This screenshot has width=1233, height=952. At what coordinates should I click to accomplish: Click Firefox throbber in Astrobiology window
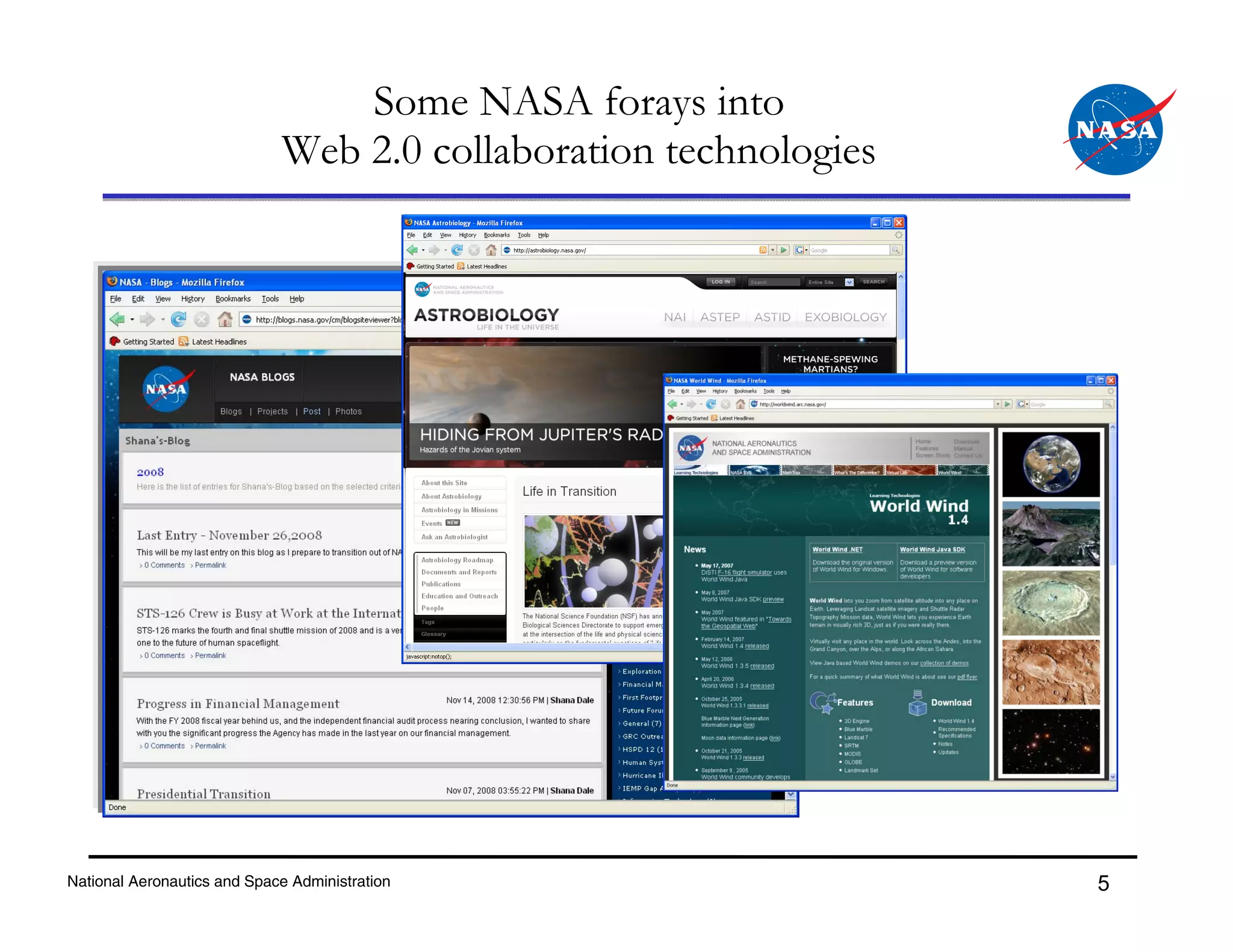click(898, 235)
